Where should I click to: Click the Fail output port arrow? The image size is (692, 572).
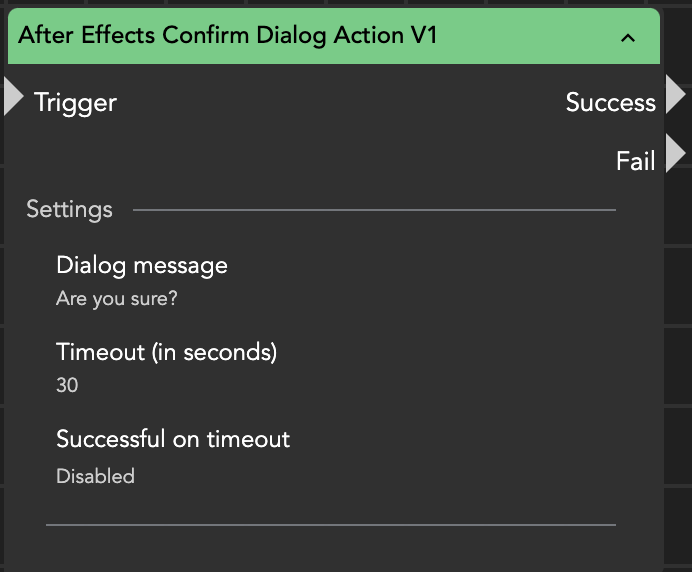click(x=676, y=154)
